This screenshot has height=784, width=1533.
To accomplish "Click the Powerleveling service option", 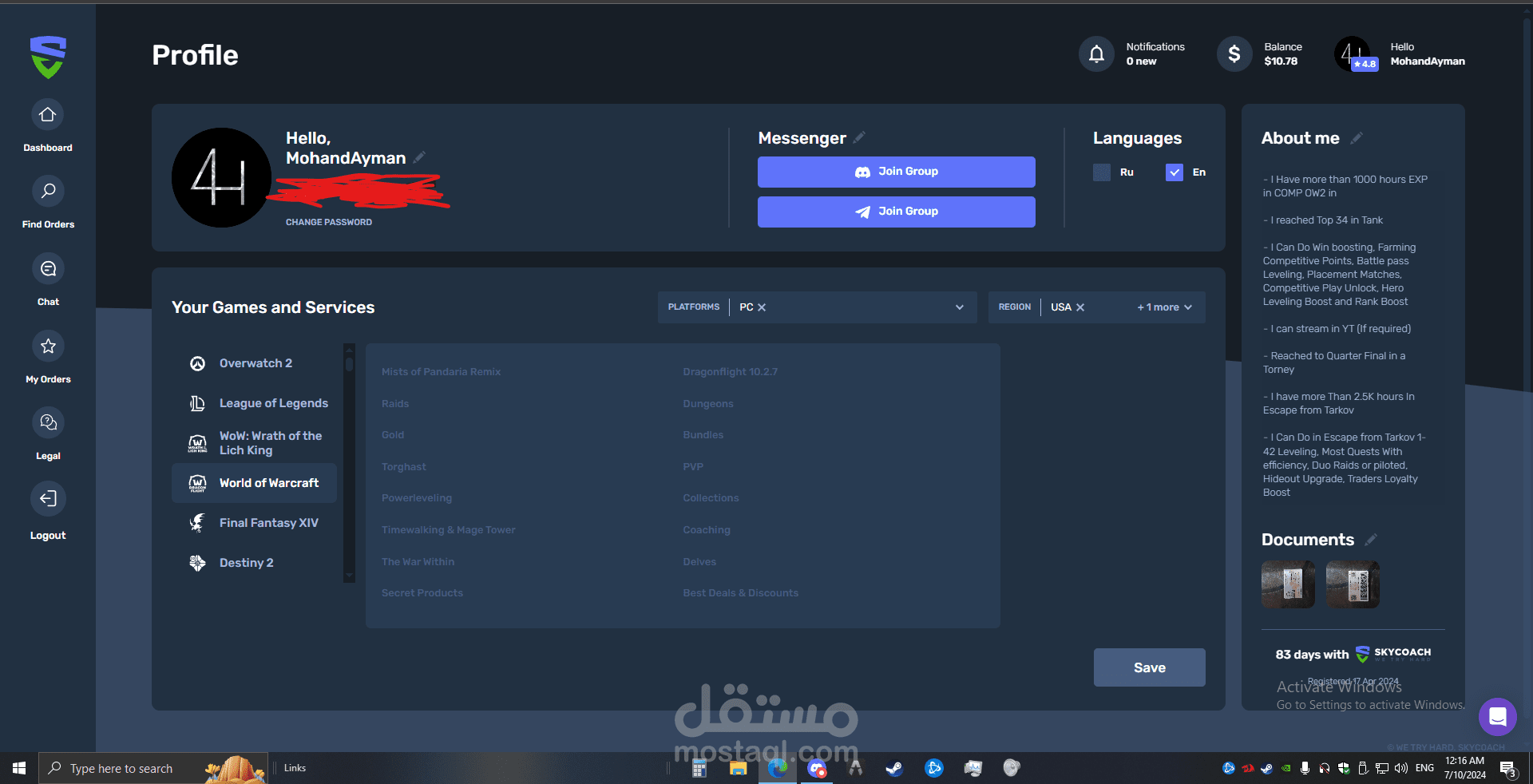I will coord(417,498).
